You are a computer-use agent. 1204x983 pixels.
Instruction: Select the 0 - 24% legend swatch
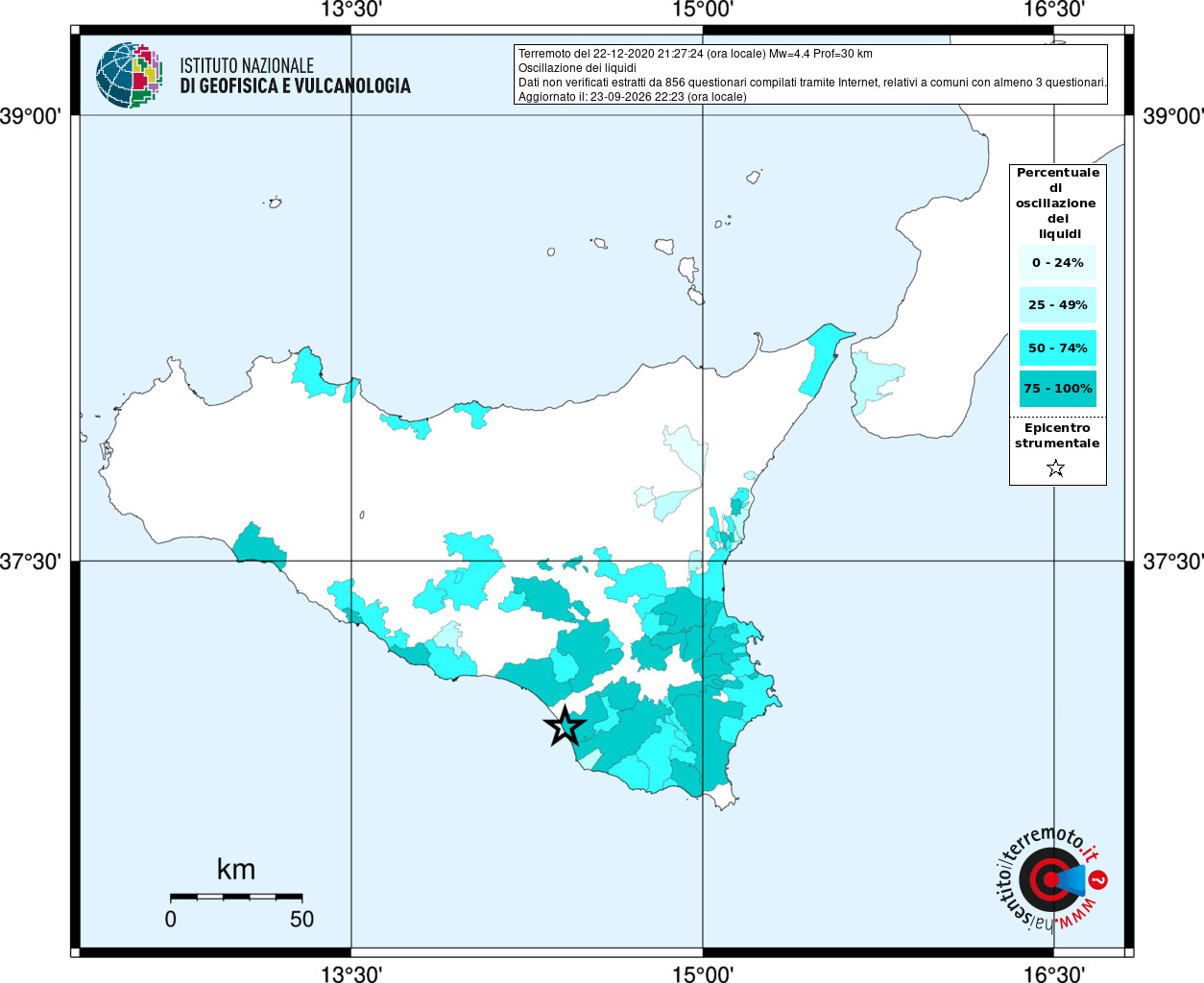pyautogui.click(x=1057, y=262)
